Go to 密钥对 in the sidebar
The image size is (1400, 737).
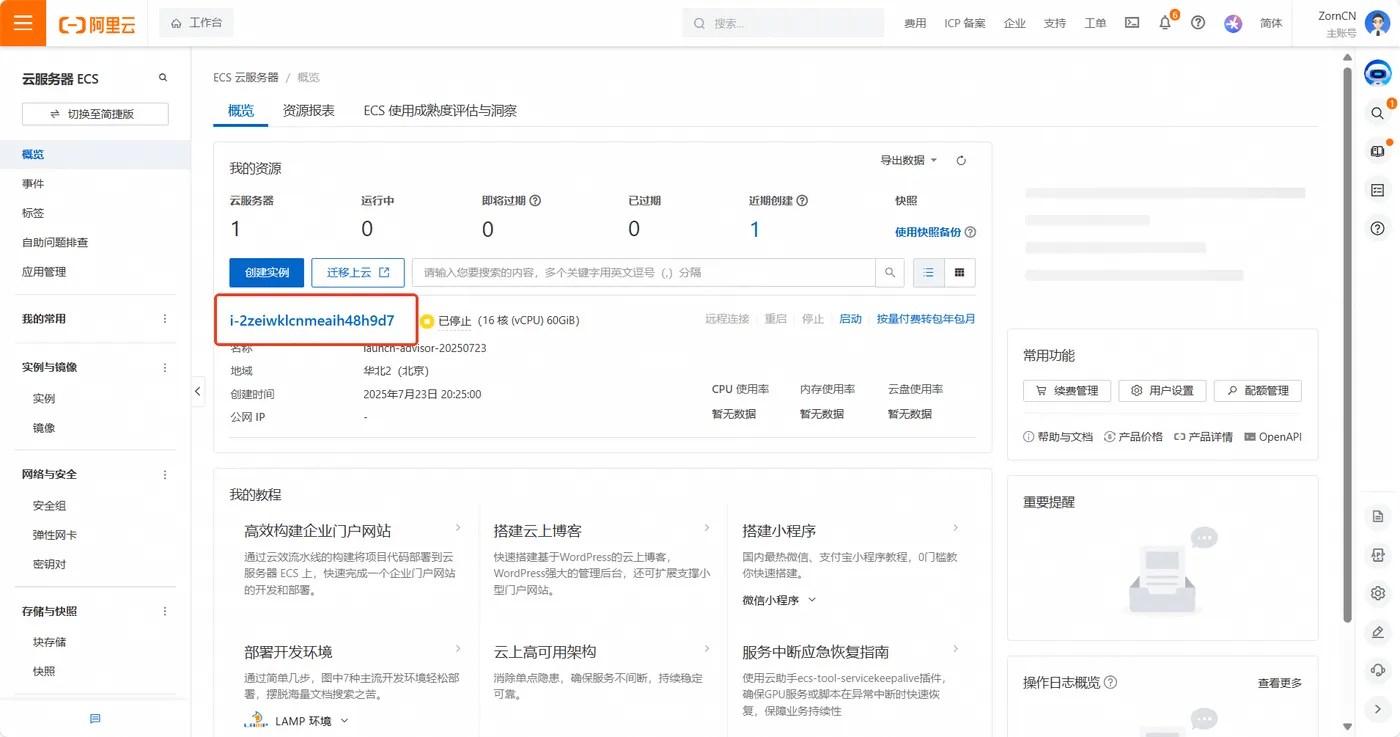point(49,564)
